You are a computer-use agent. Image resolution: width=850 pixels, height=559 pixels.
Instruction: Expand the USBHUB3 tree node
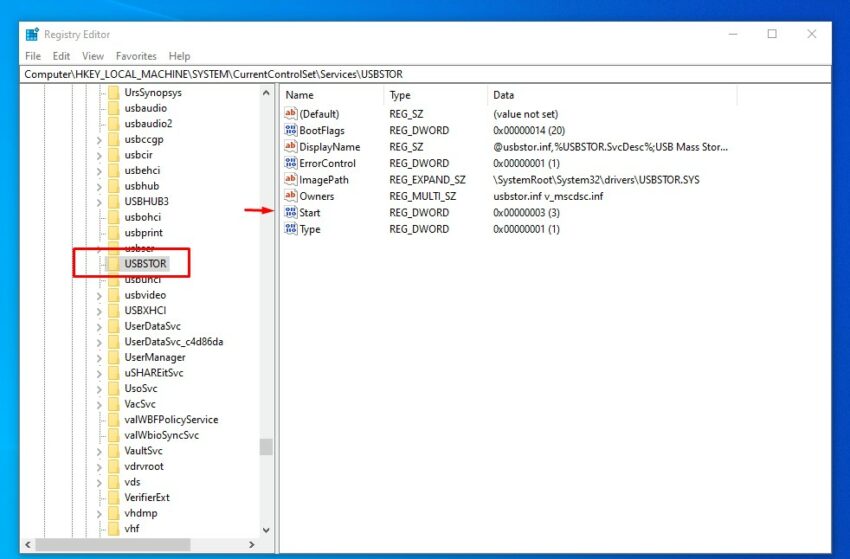pos(99,202)
